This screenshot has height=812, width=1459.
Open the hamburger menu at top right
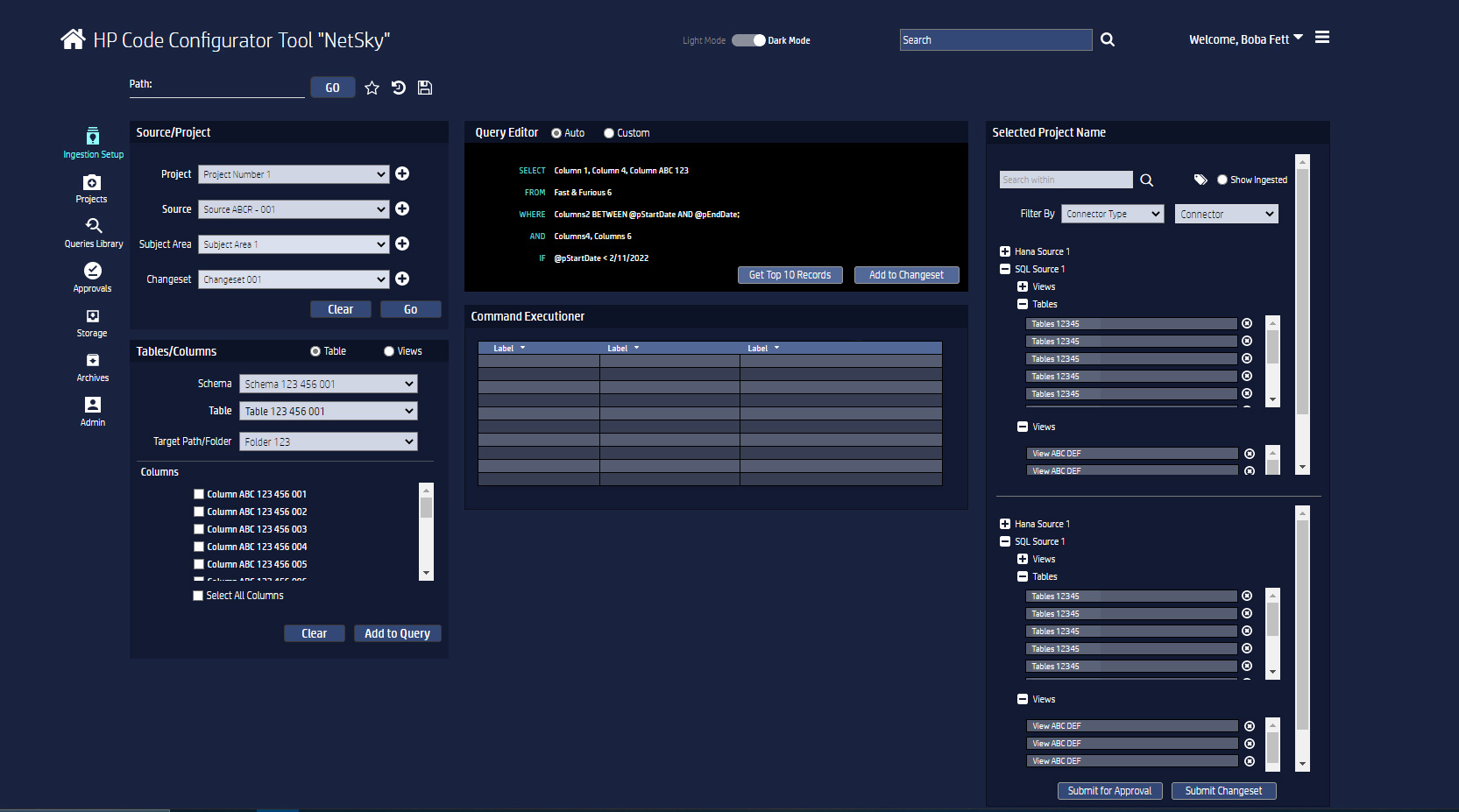pyautogui.click(x=1322, y=38)
